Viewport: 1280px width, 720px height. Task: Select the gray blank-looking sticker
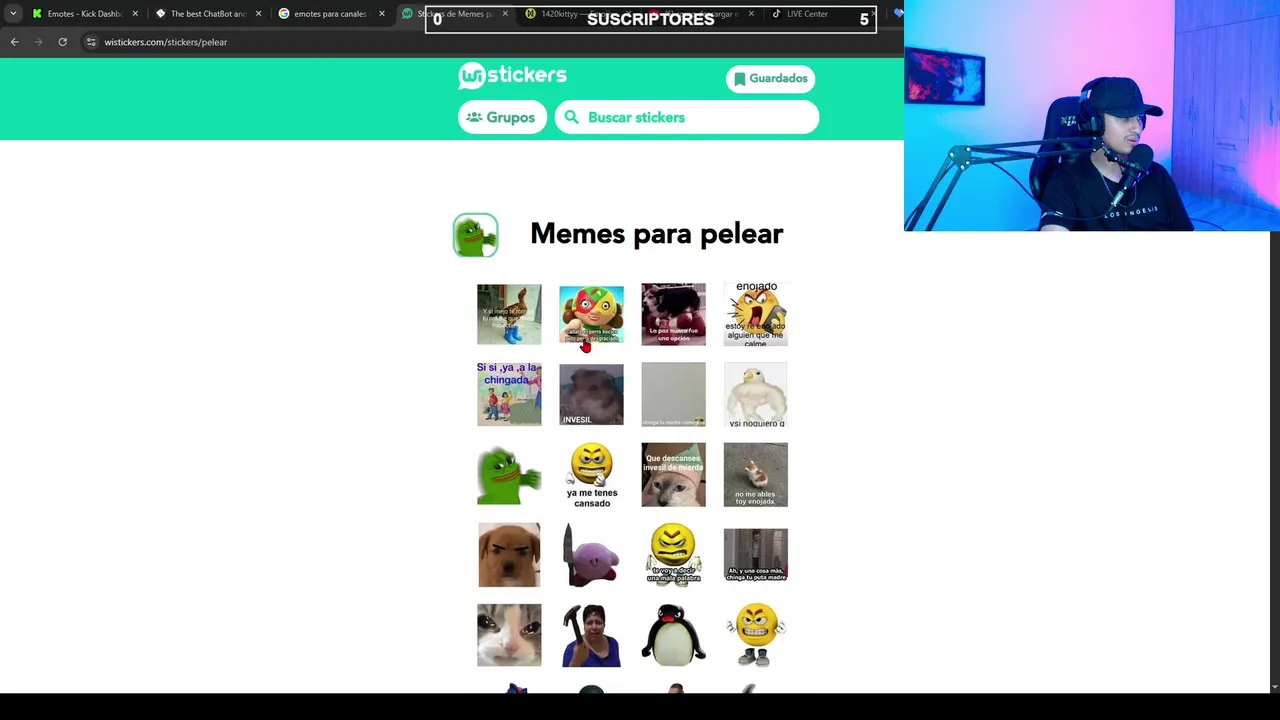tap(673, 394)
